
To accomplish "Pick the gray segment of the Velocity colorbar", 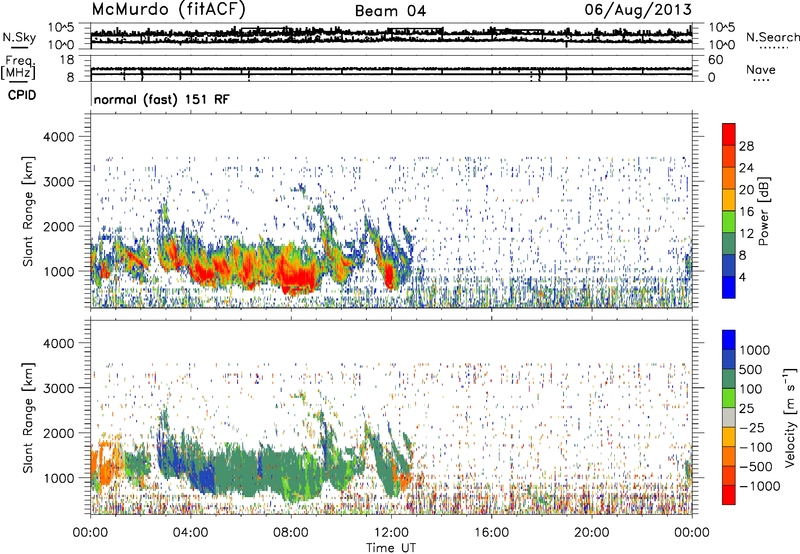I will (x=729, y=417).
